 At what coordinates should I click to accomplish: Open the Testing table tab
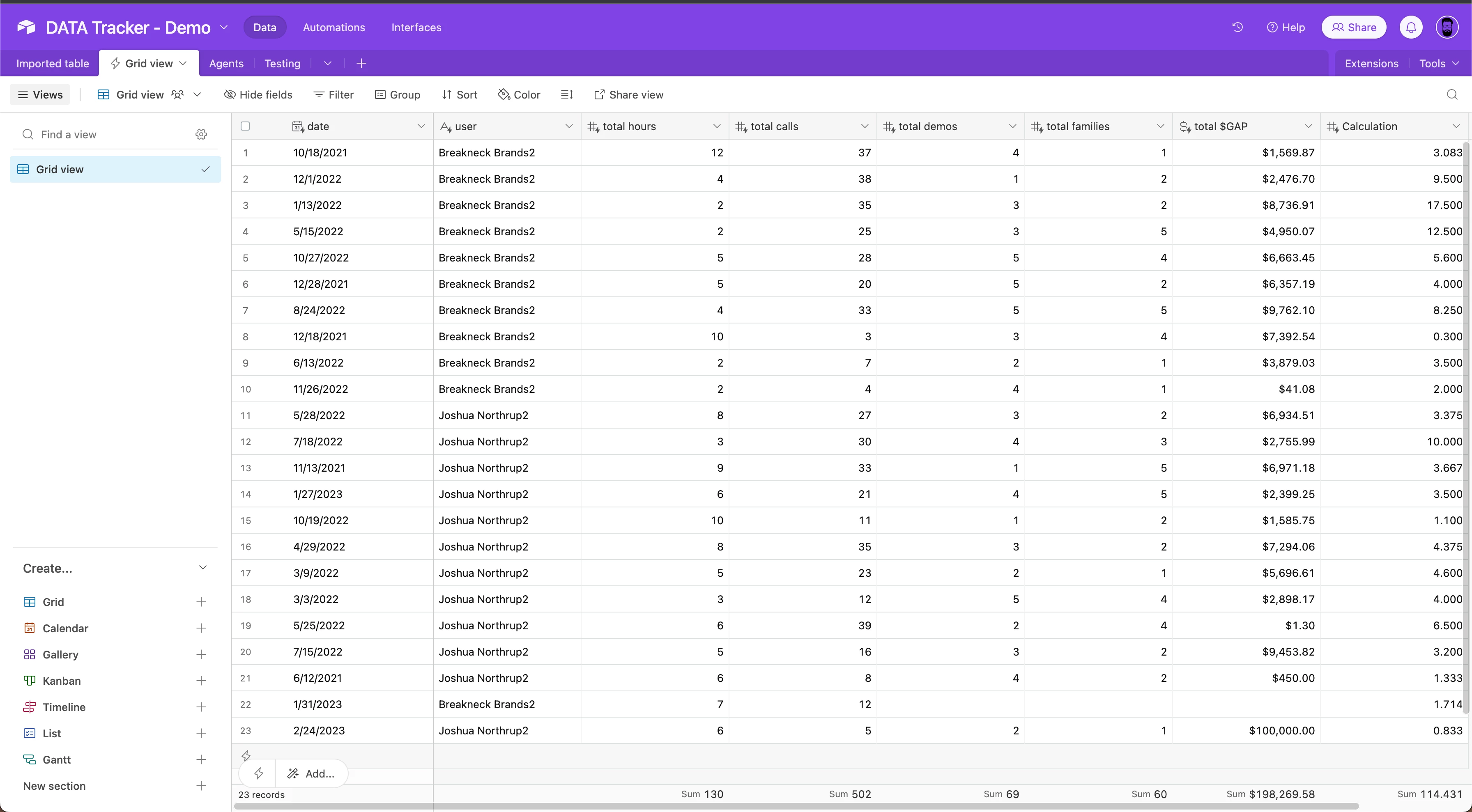coord(282,63)
